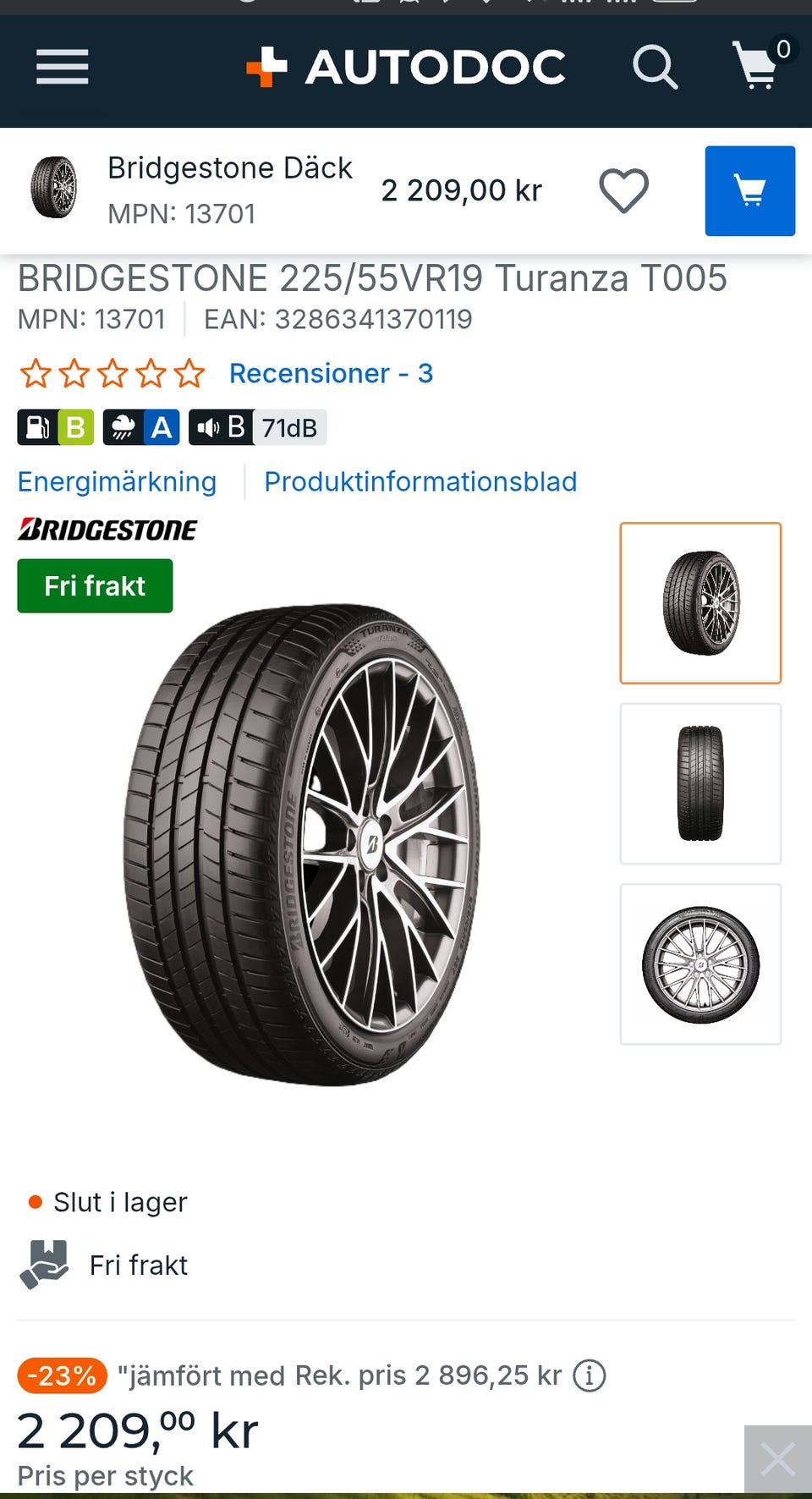This screenshot has width=812, height=1499.
Task: Tap the fuel efficiency B label
Action: click(56, 427)
